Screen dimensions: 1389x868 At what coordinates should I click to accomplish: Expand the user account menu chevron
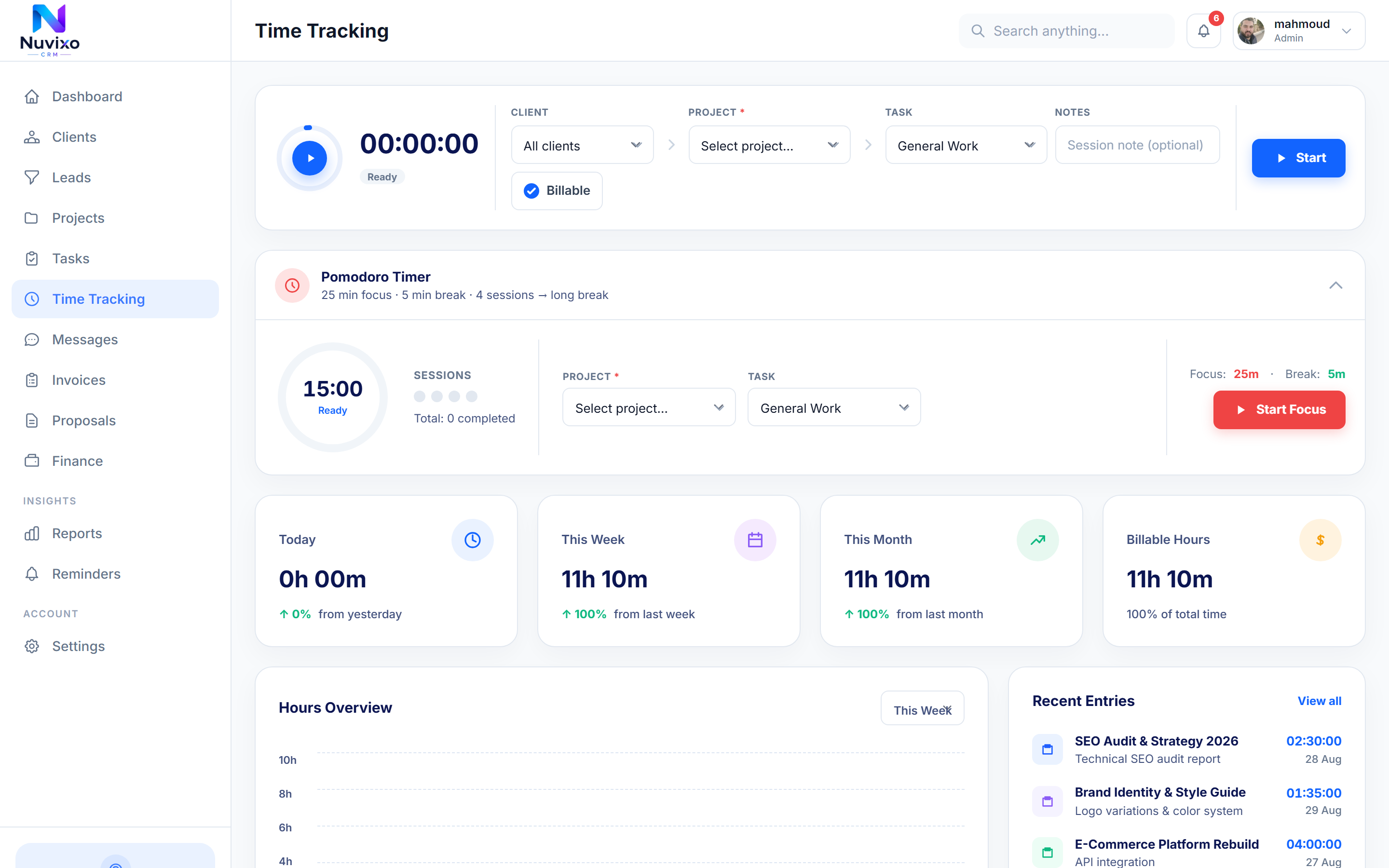(x=1347, y=31)
